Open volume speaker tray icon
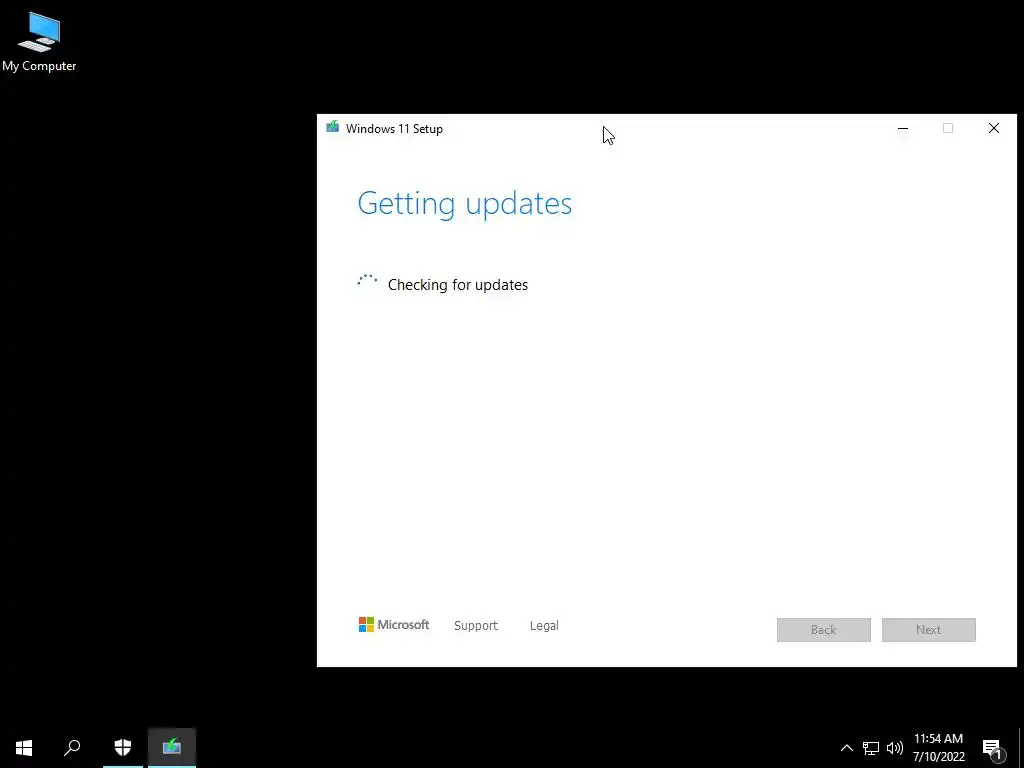Viewport: 1024px width, 768px height. coord(895,748)
